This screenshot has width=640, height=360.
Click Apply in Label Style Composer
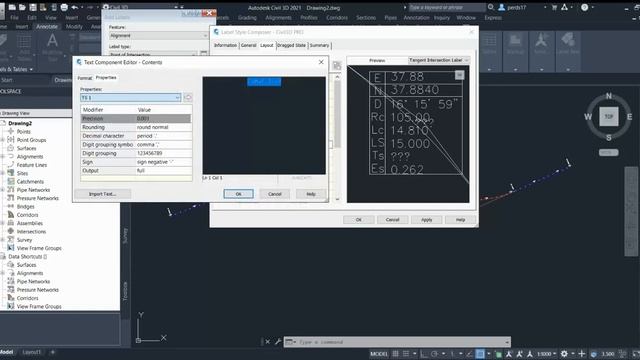click(x=427, y=220)
